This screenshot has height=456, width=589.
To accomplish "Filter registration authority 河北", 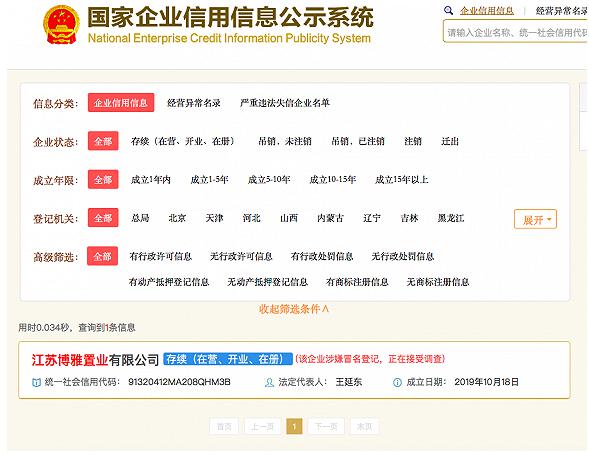I will click(x=252, y=218).
